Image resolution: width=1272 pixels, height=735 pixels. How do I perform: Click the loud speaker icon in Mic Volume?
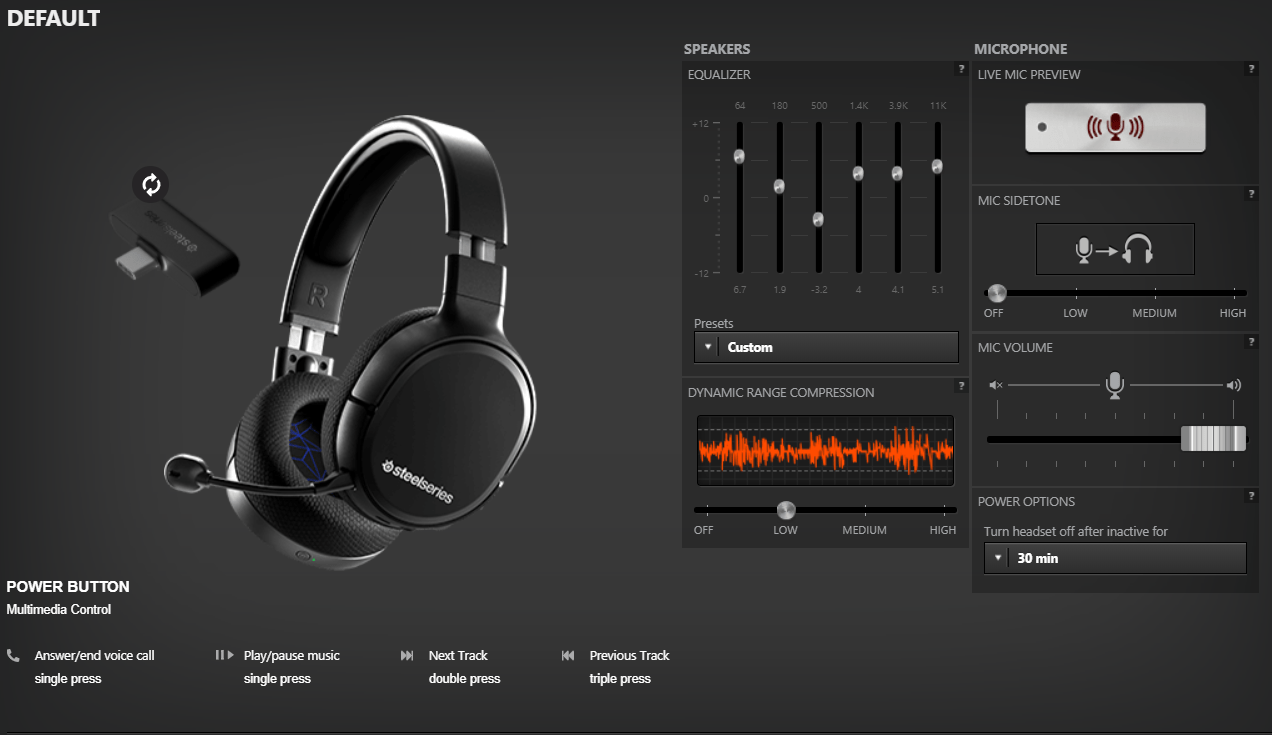click(1234, 385)
